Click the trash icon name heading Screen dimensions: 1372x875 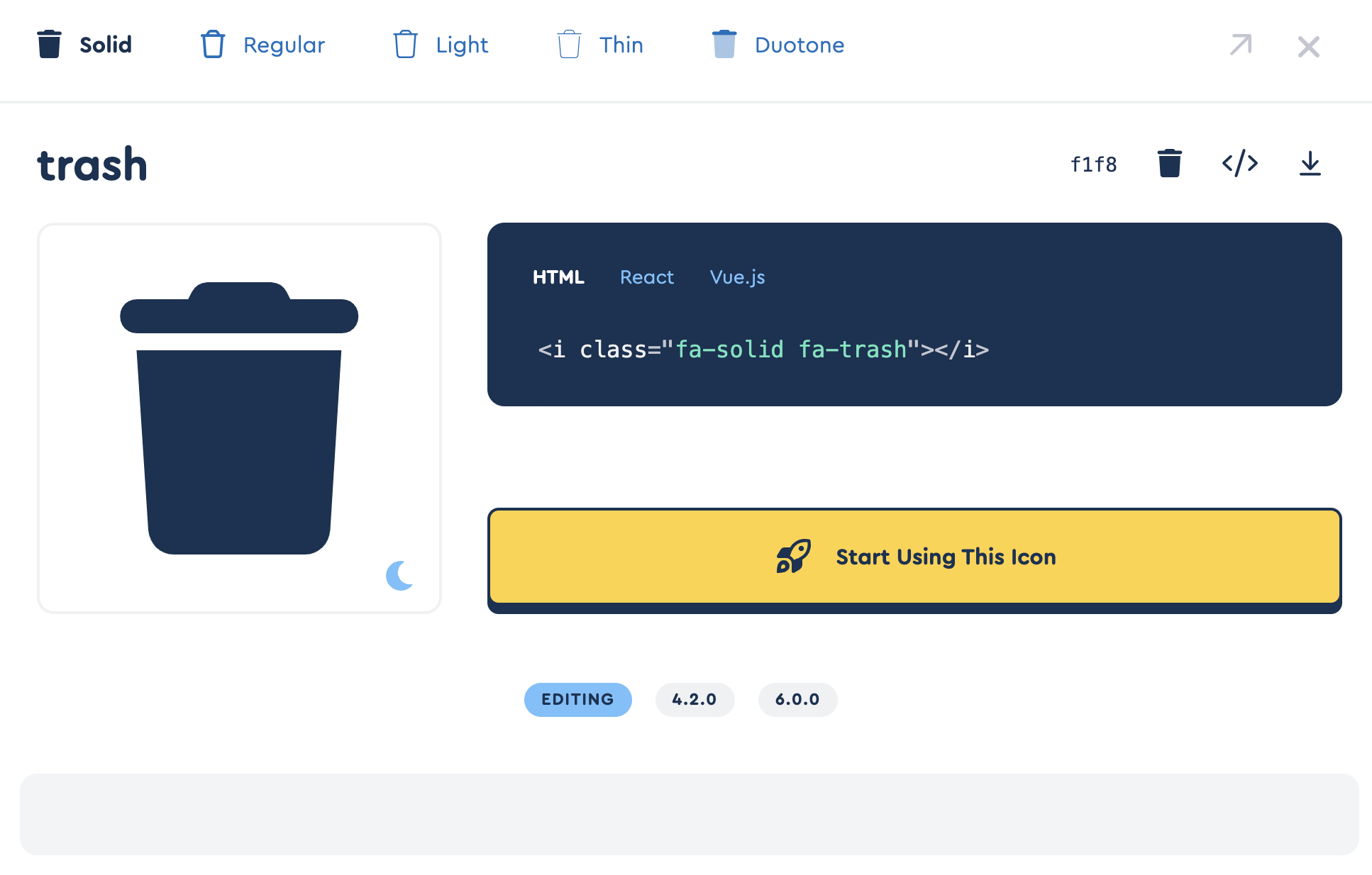click(92, 163)
